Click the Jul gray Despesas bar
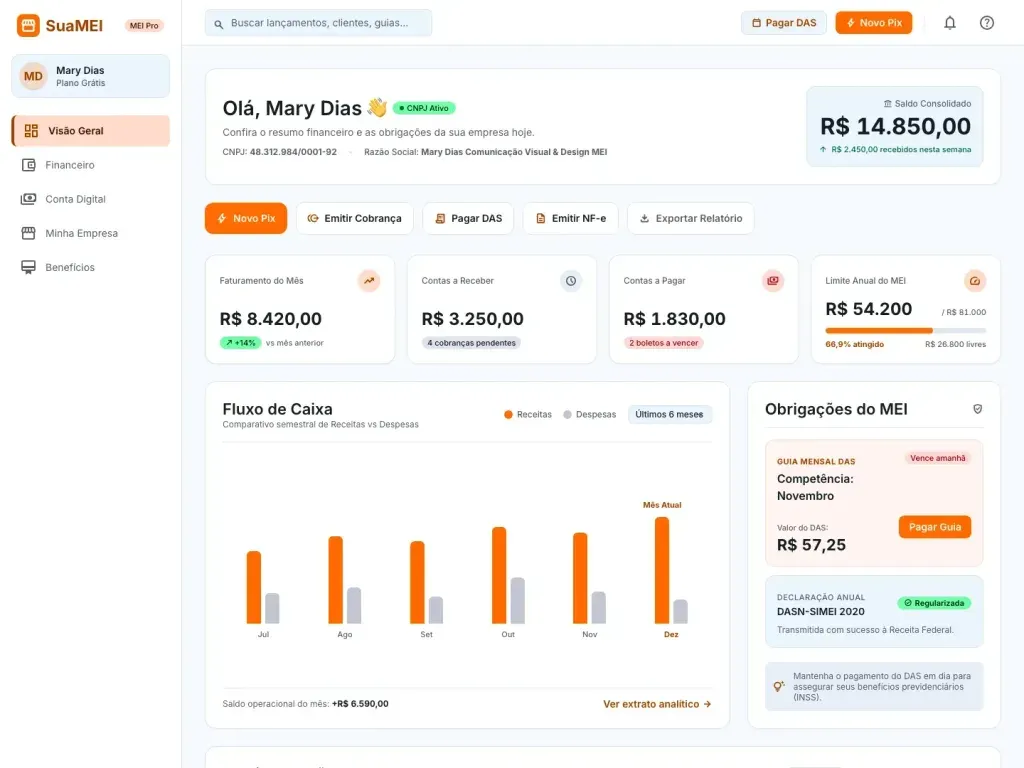 (272, 609)
